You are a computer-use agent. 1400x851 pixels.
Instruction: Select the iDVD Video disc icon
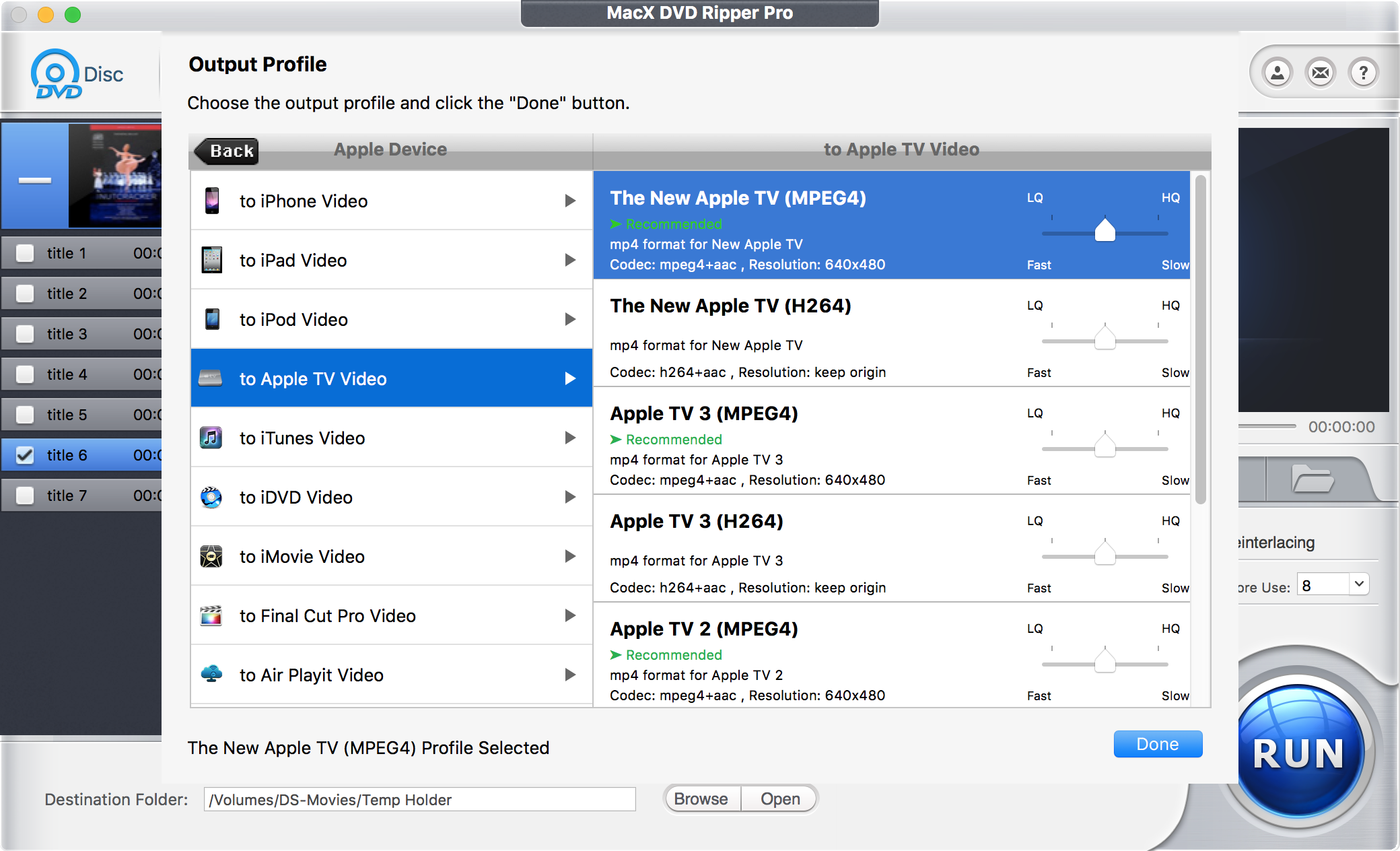click(211, 497)
